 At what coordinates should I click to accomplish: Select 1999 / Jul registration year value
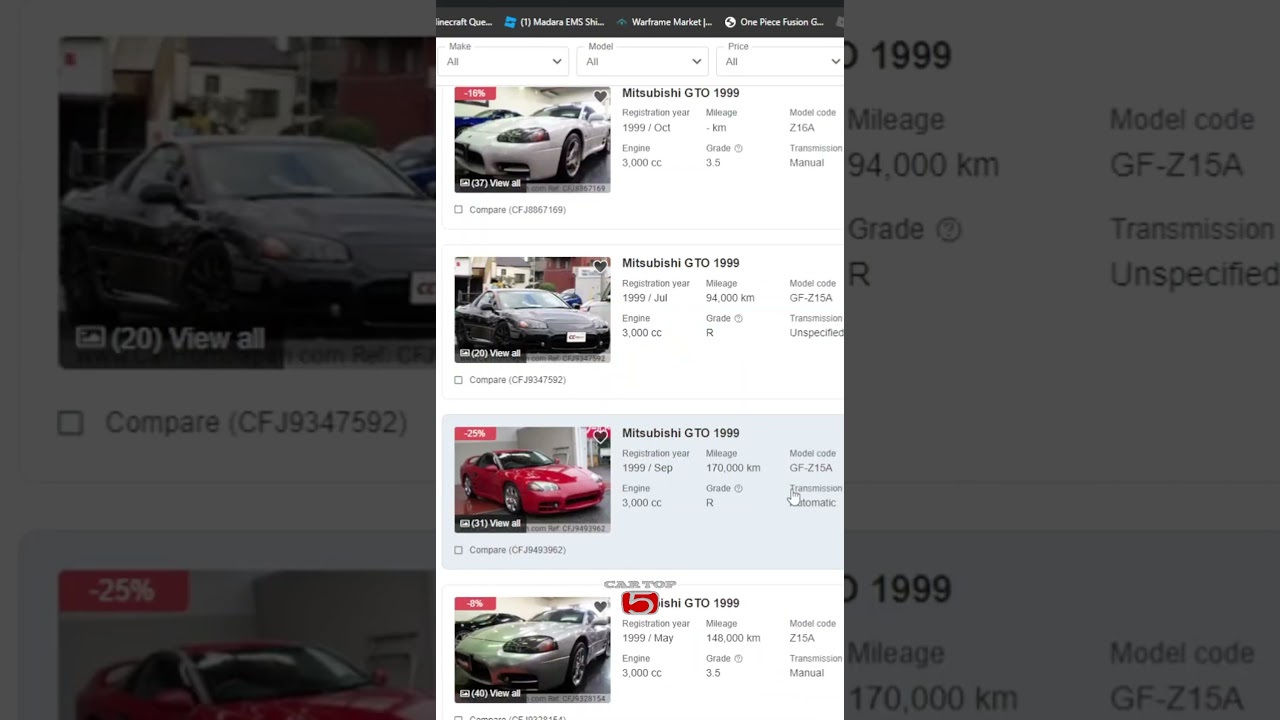click(x=645, y=298)
